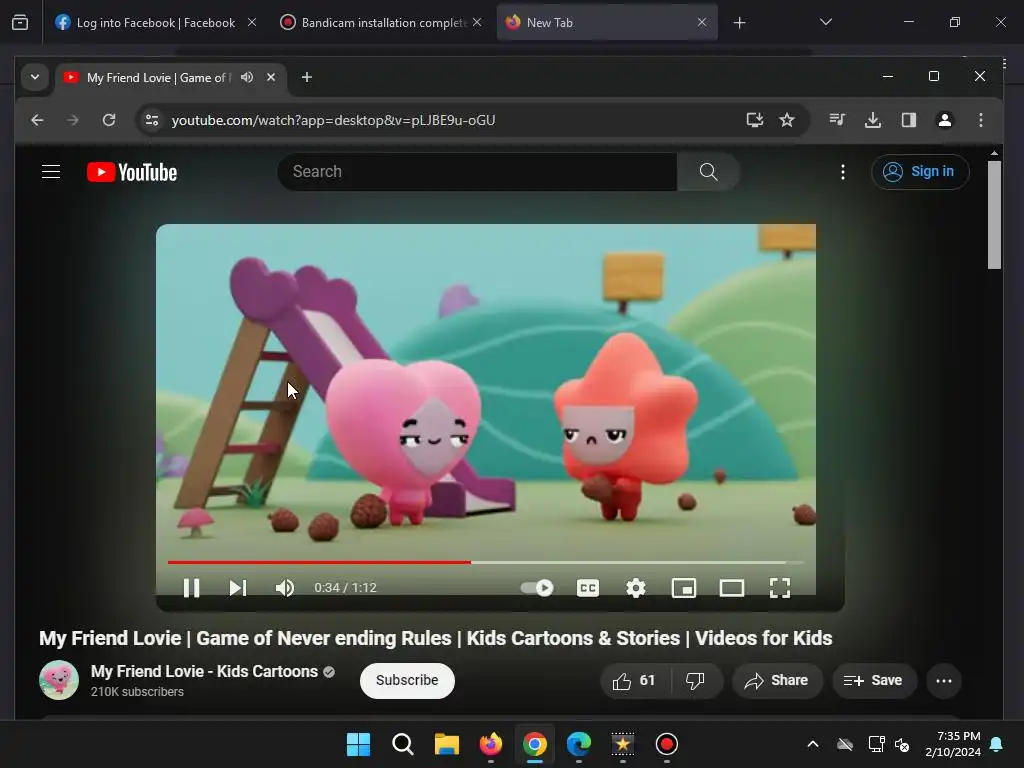Bookmark this page star icon
The image size is (1024, 768).
pos(787,120)
